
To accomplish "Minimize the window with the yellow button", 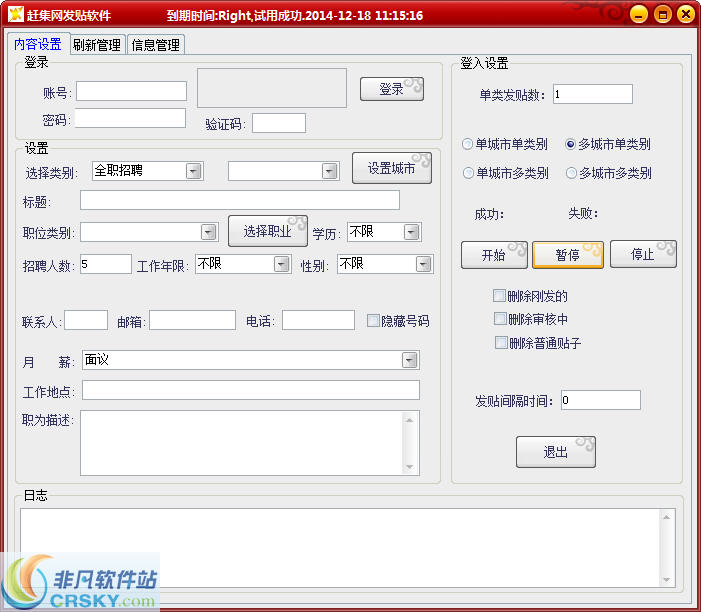I will coord(639,14).
